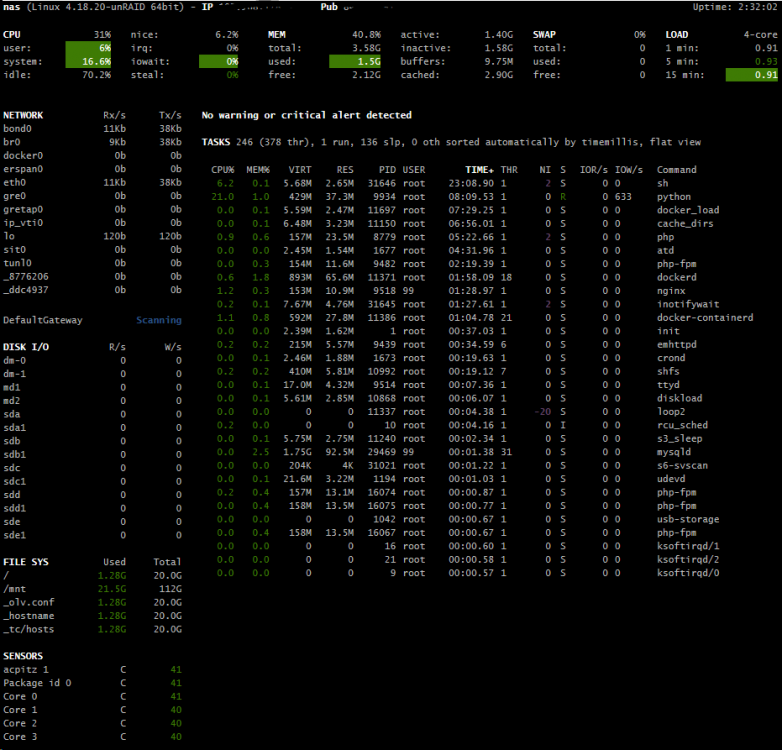
Task: Click the used memory 1.5G value
Action: (x=355, y=62)
